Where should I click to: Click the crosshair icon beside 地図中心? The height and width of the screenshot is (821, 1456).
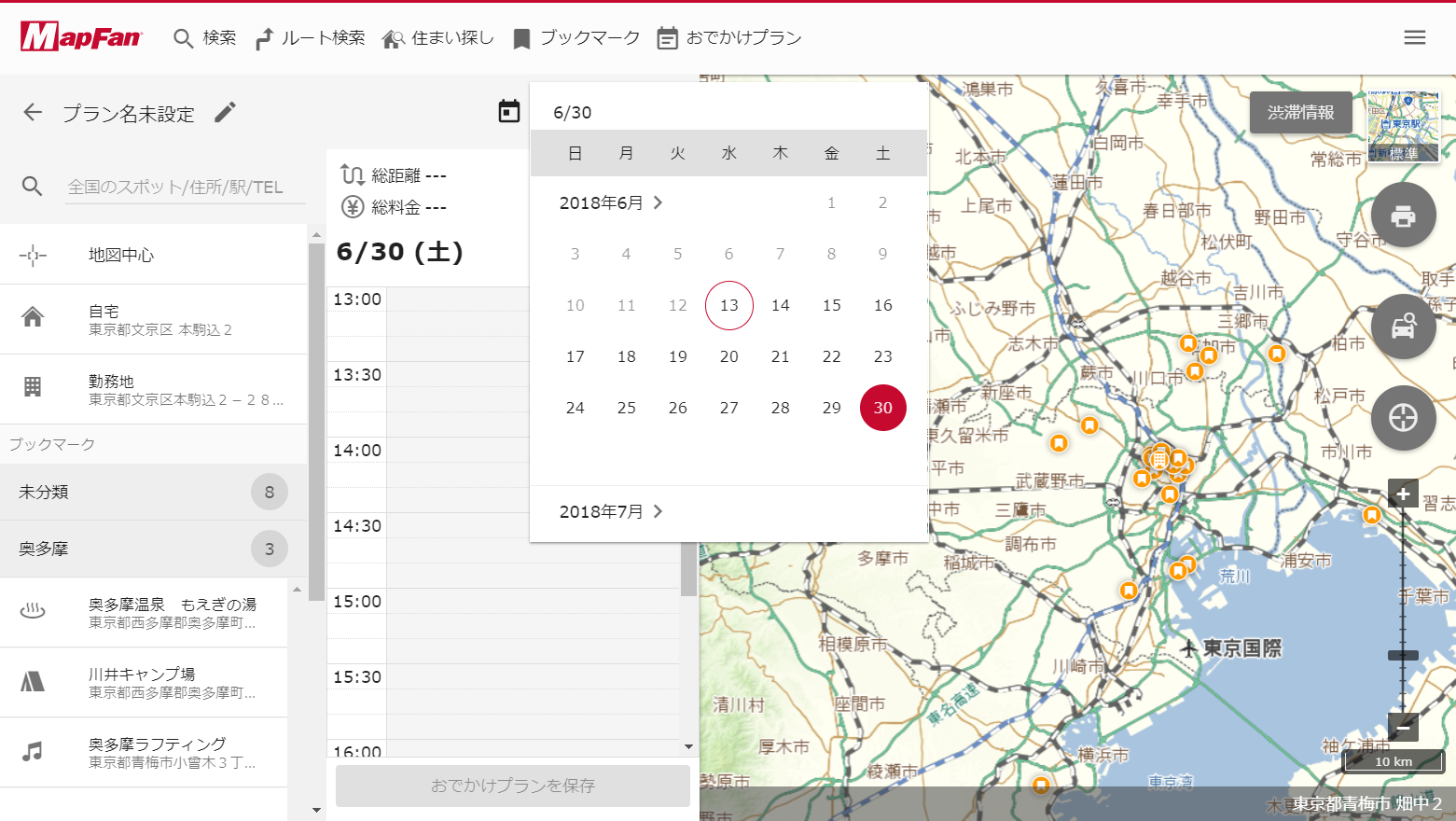pos(33,255)
